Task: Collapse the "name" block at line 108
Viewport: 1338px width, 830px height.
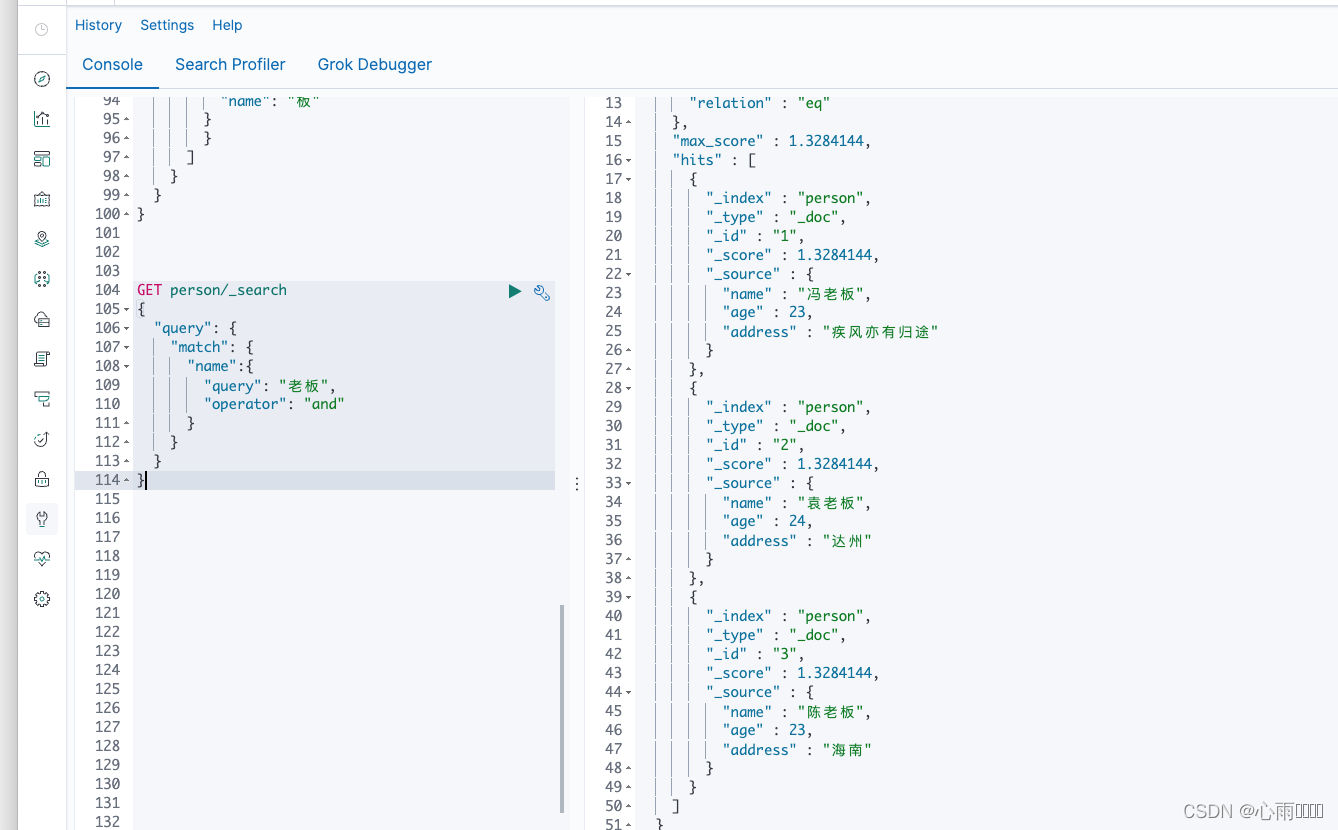Action: [127, 367]
